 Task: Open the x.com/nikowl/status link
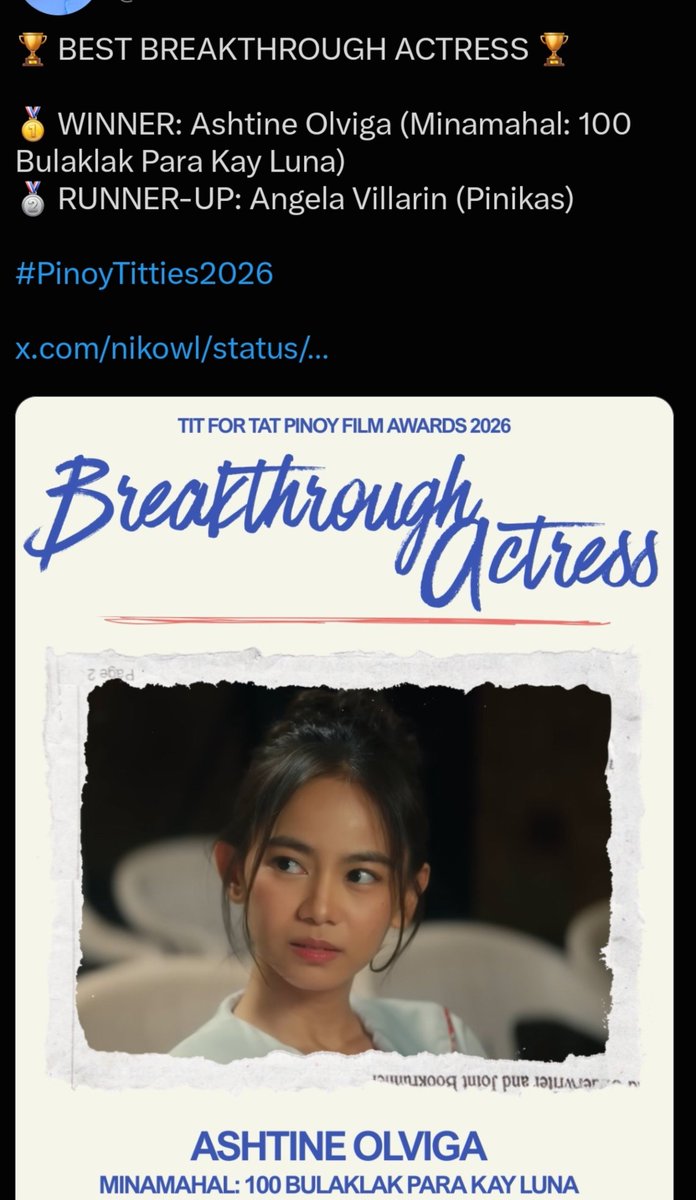click(173, 350)
